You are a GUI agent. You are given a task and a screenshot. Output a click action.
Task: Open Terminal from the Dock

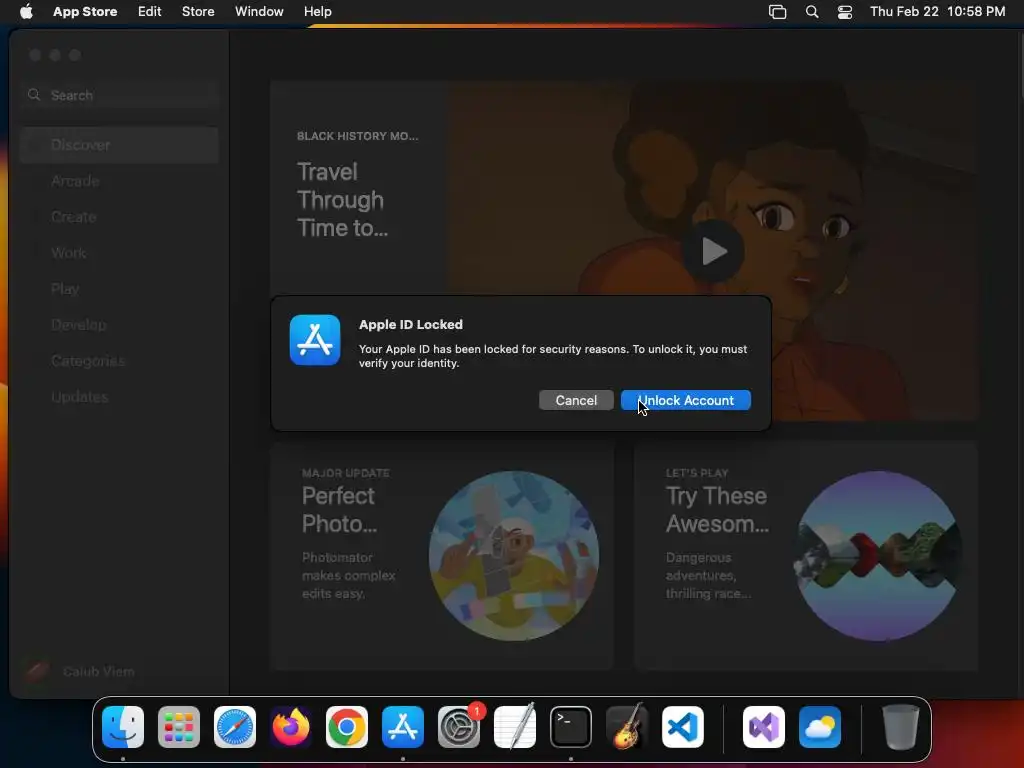pos(571,727)
